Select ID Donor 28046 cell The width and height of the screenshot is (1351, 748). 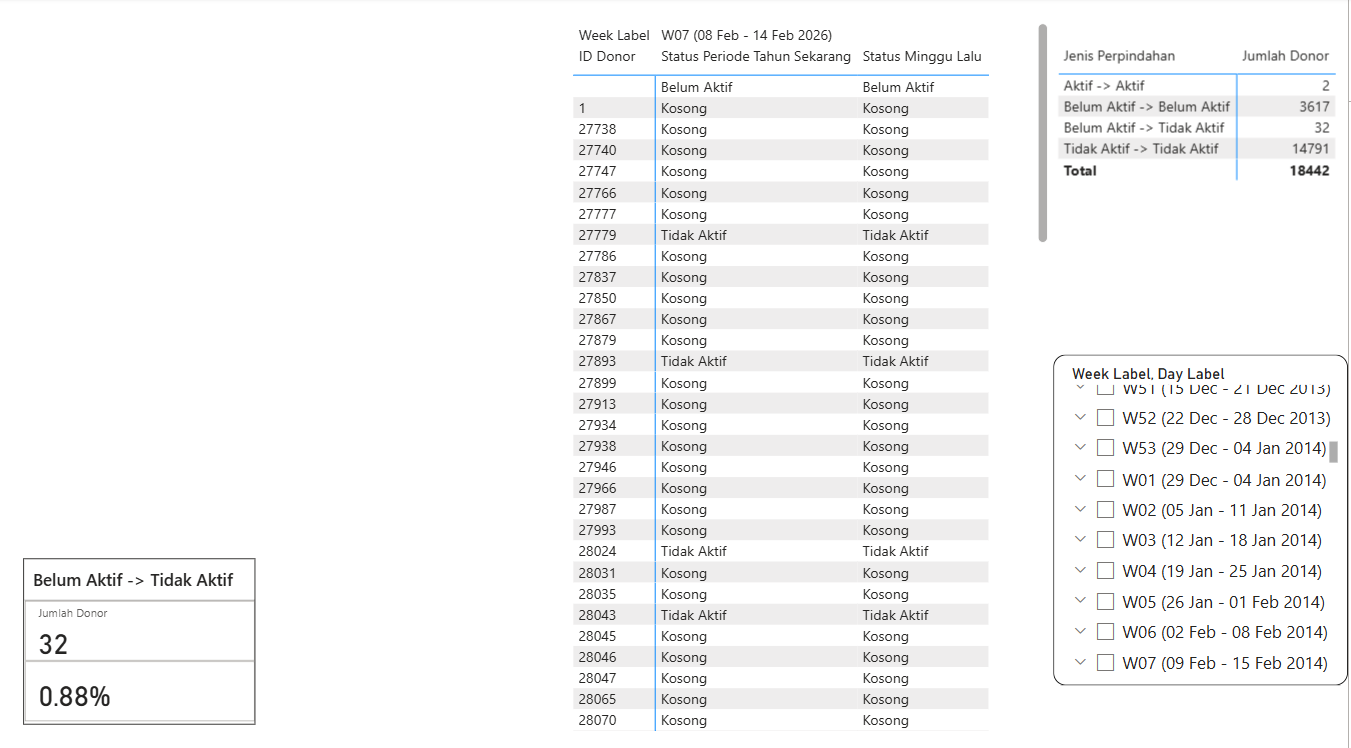click(x=597, y=657)
